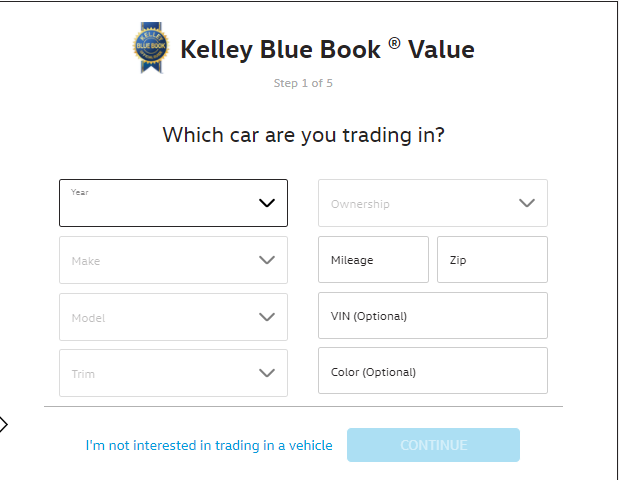Image resolution: width=619 pixels, height=480 pixels.
Task: Click into the Mileage field
Action: tap(373, 259)
